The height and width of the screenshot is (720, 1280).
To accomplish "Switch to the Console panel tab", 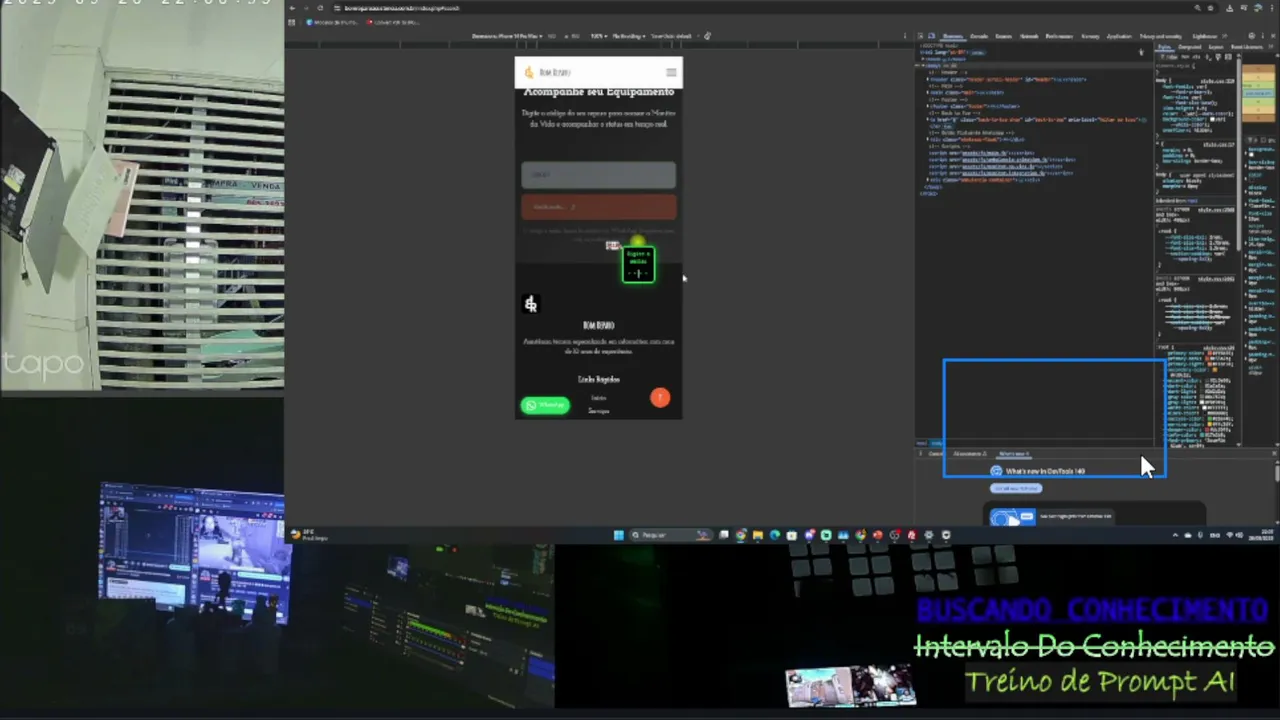I will (x=979, y=36).
